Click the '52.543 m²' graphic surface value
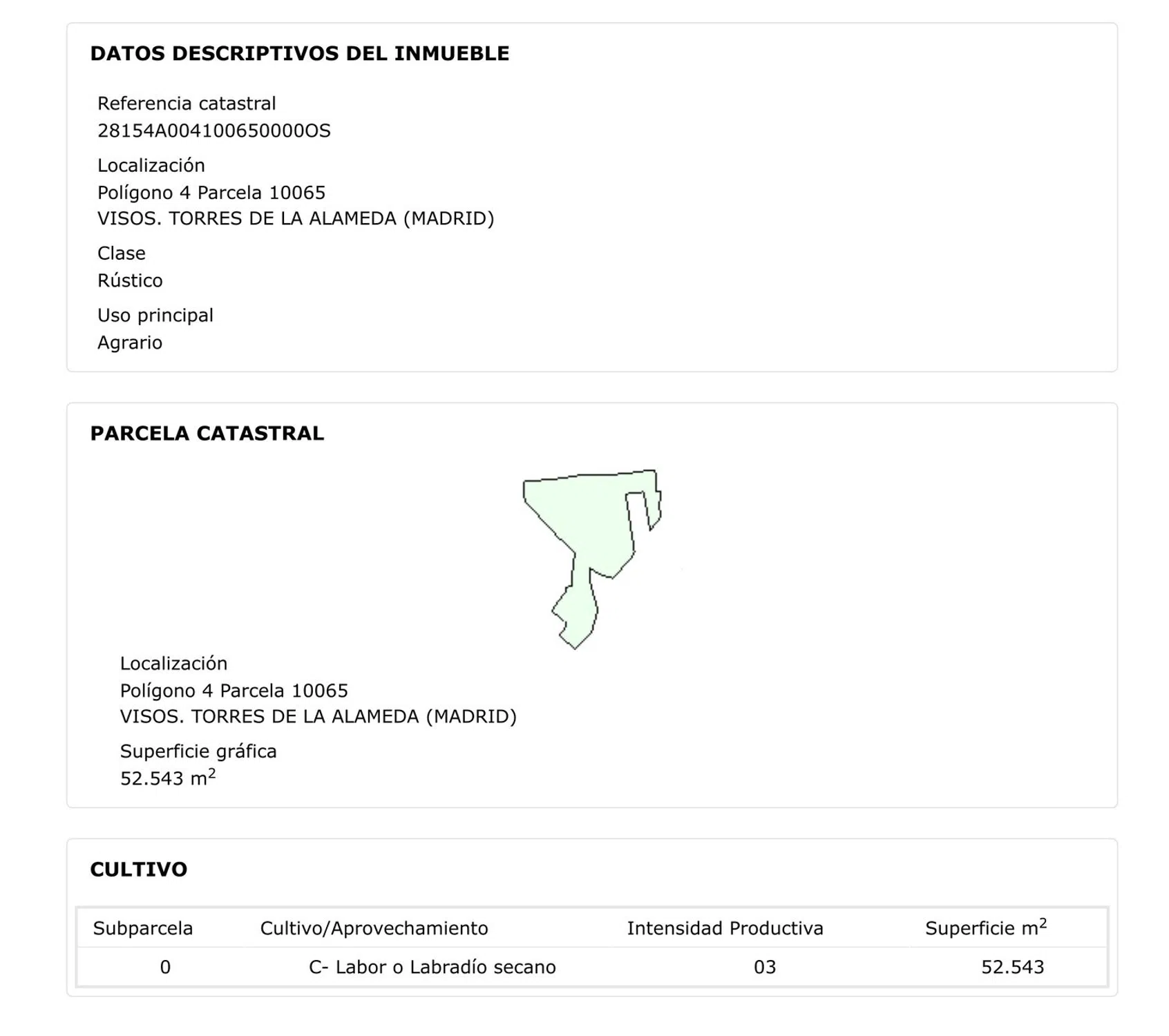The image size is (1169, 1036). tap(167, 778)
